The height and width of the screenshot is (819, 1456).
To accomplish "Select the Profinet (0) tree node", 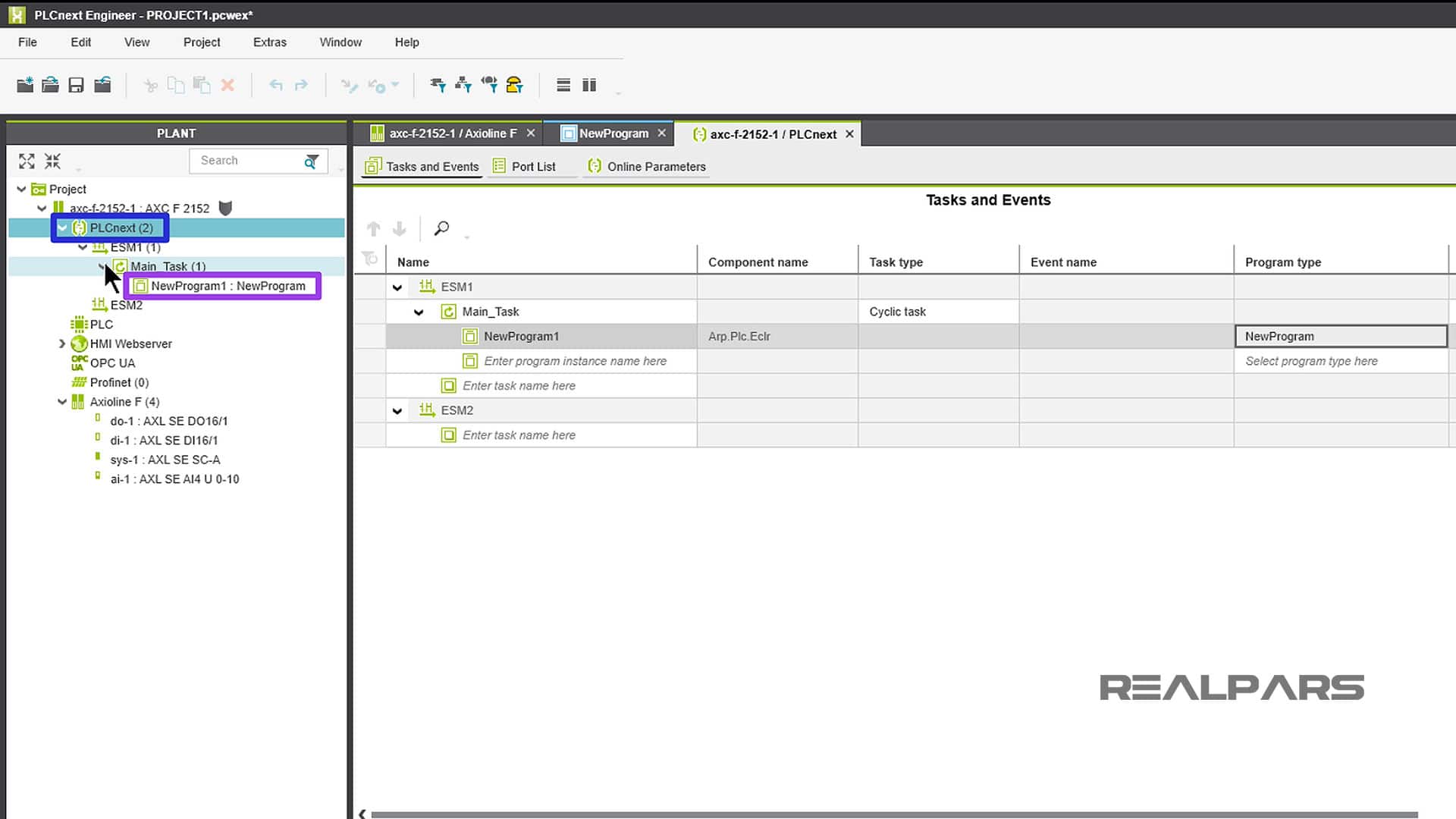I will [x=110, y=382].
